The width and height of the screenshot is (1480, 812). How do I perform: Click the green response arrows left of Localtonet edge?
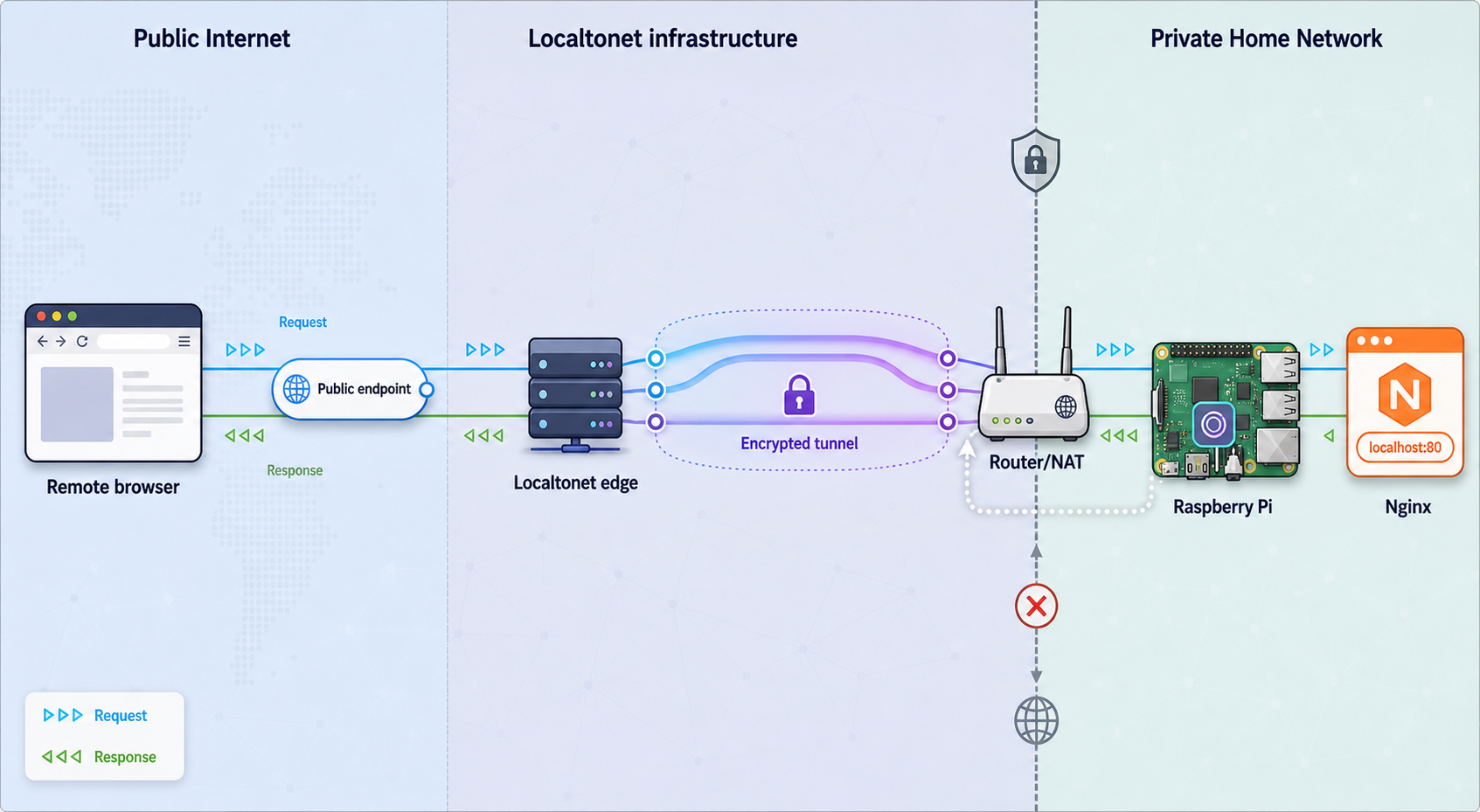483,434
